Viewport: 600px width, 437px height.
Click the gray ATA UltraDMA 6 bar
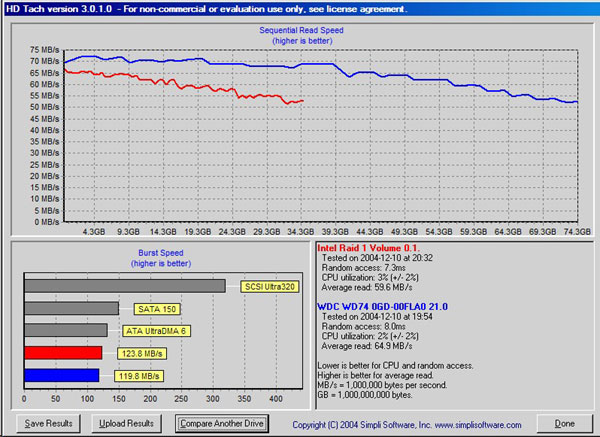[x=66, y=330]
